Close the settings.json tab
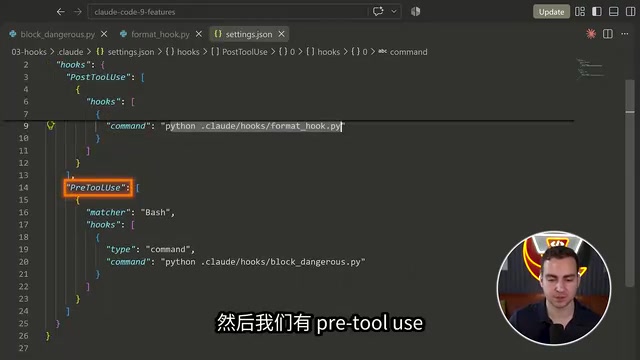This screenshot has height=360, width=640. [281, 34]
